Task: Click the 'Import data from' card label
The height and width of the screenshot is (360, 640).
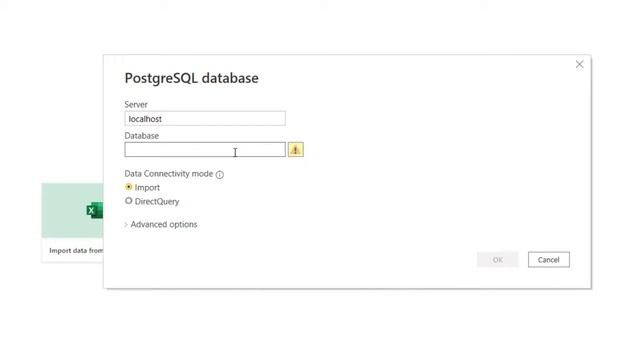Action: 76,251
